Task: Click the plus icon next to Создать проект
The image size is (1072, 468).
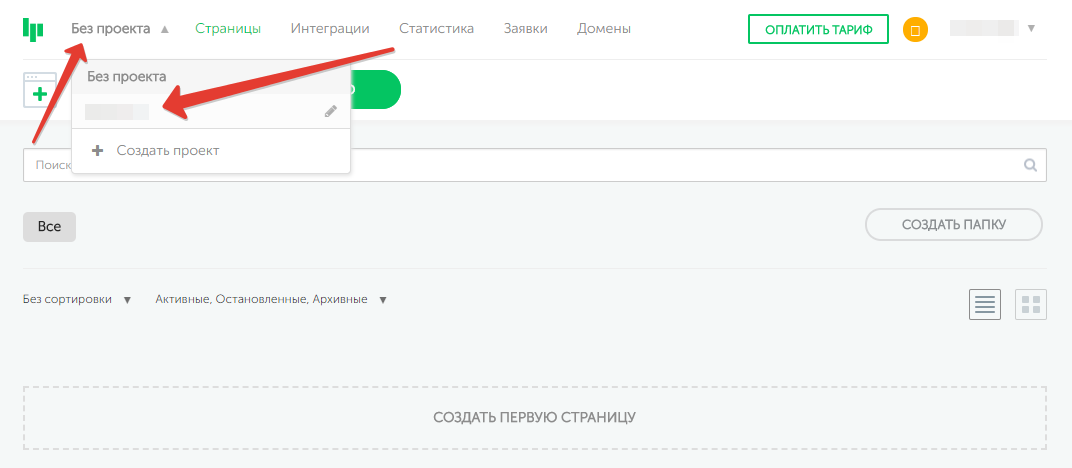Action: pyautogui.click(x=97, y=151)
